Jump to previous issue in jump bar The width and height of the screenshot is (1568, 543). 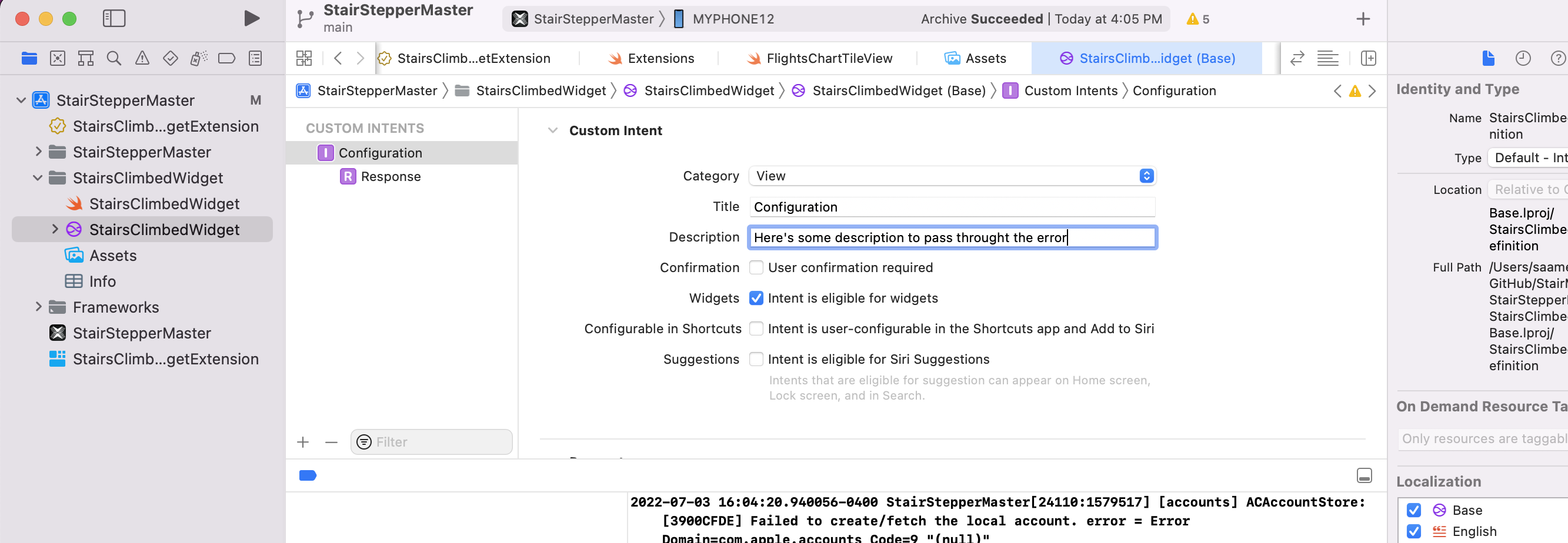point(1337,91)
